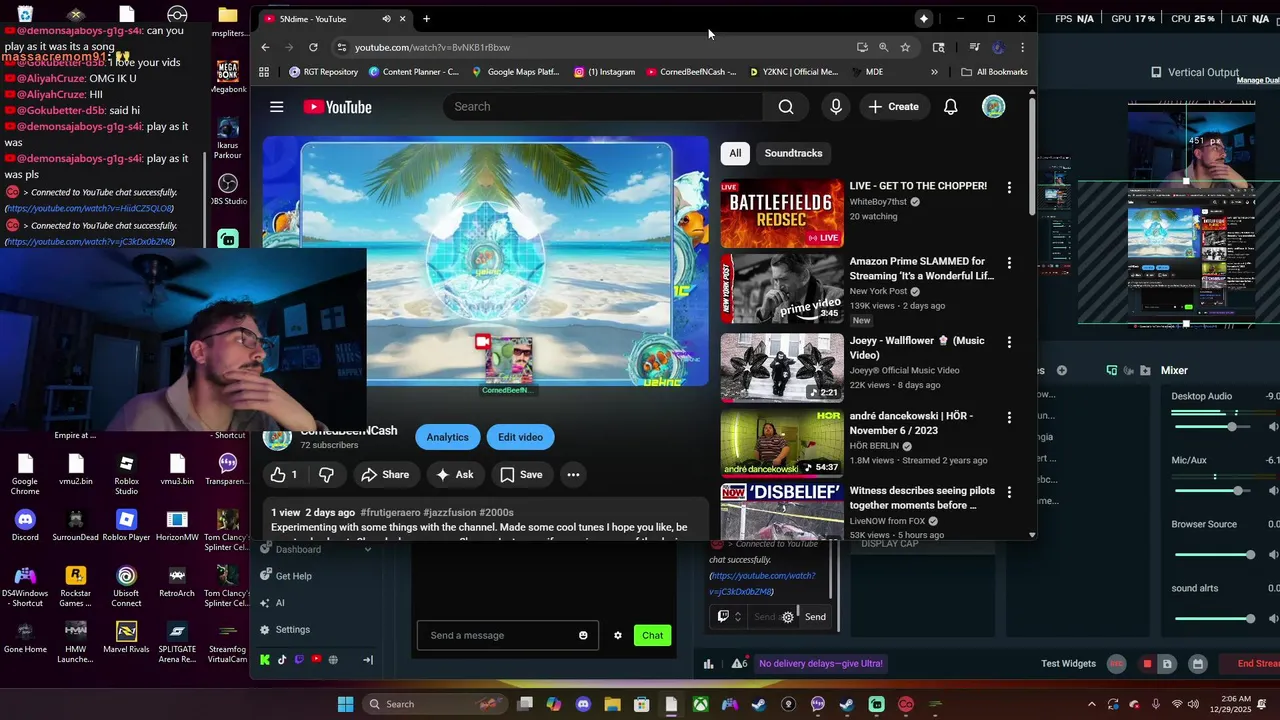This screenshot has width=1280, height=720.
Task: Click the green Chat button
Action: 652,635
